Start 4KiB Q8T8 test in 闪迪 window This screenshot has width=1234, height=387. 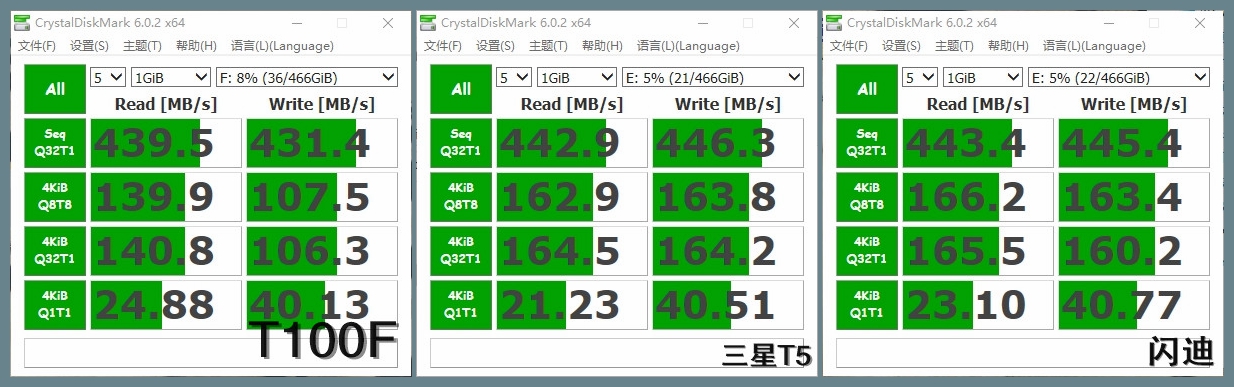coord(867,197)
